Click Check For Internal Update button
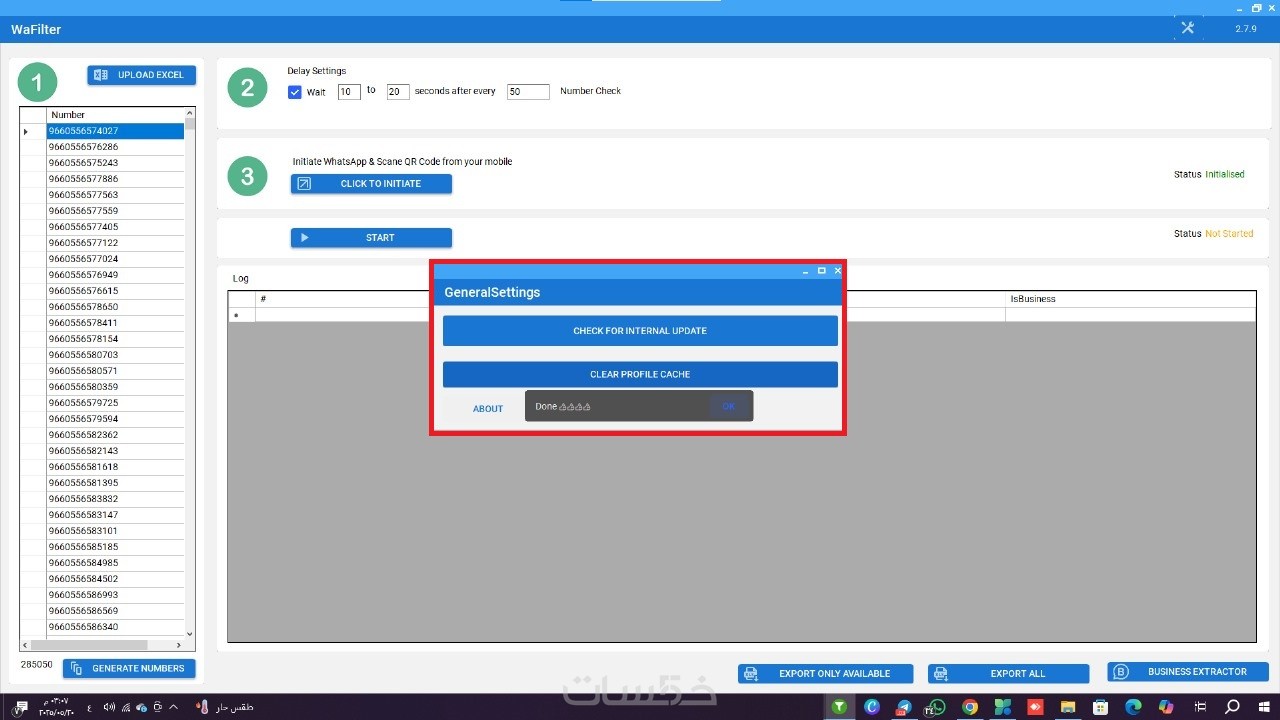1280x720 pixels. click(x=640, y=331)
